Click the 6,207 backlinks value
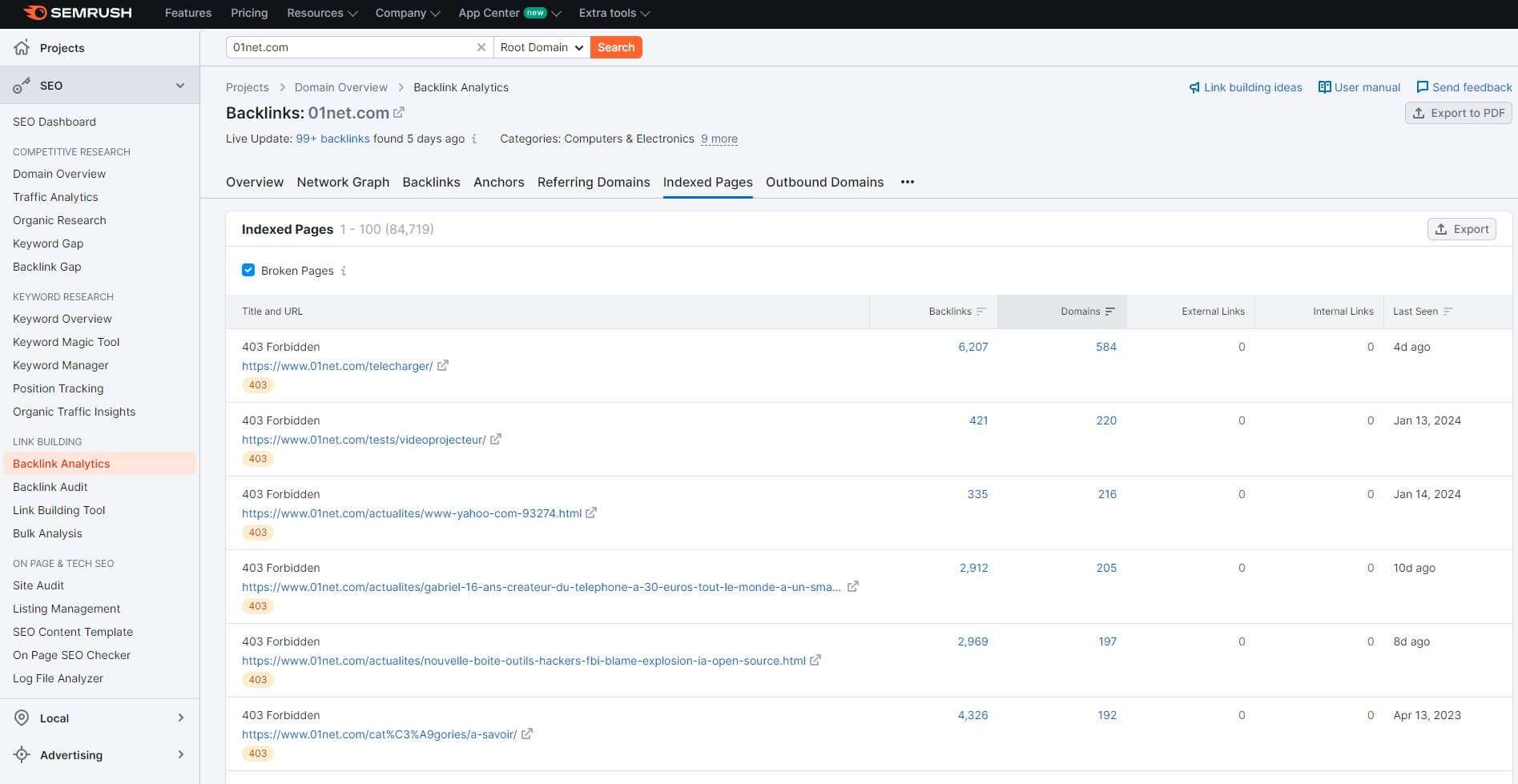Viewport: 1518px width, 784px height. (972, 347)
